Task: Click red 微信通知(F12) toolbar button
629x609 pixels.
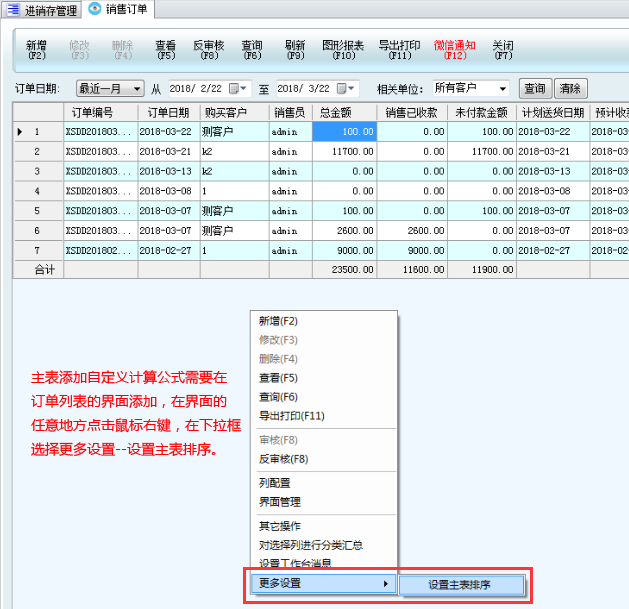Action: (x=455, y=50)
